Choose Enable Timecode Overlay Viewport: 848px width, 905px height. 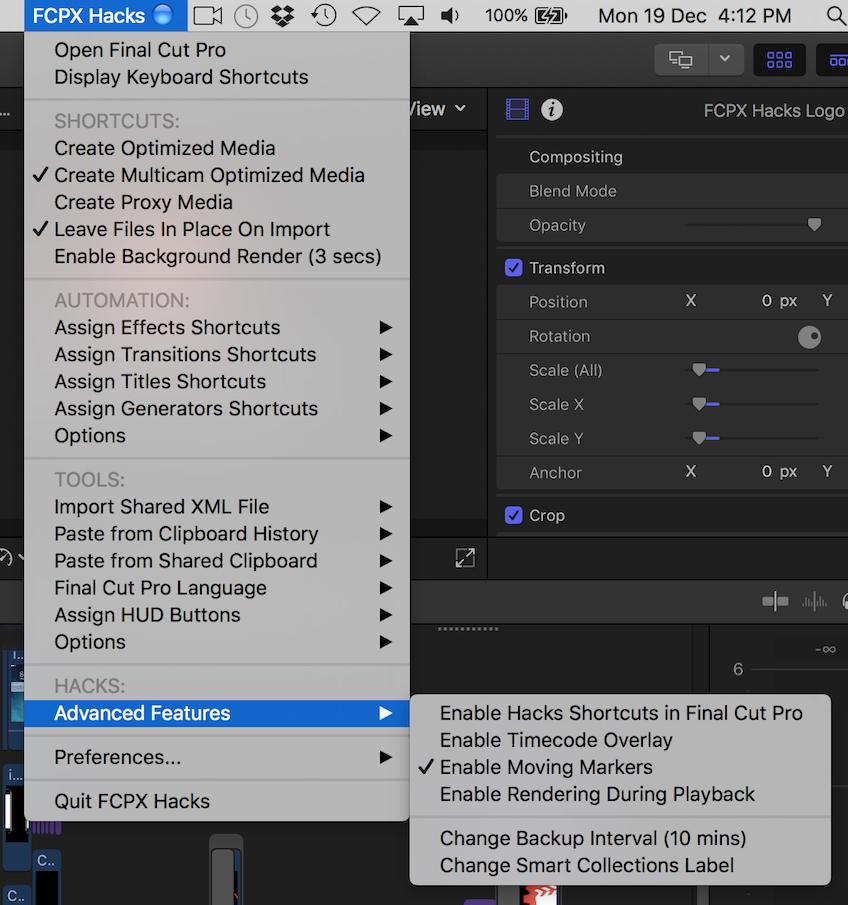click(x=556, y=740)
